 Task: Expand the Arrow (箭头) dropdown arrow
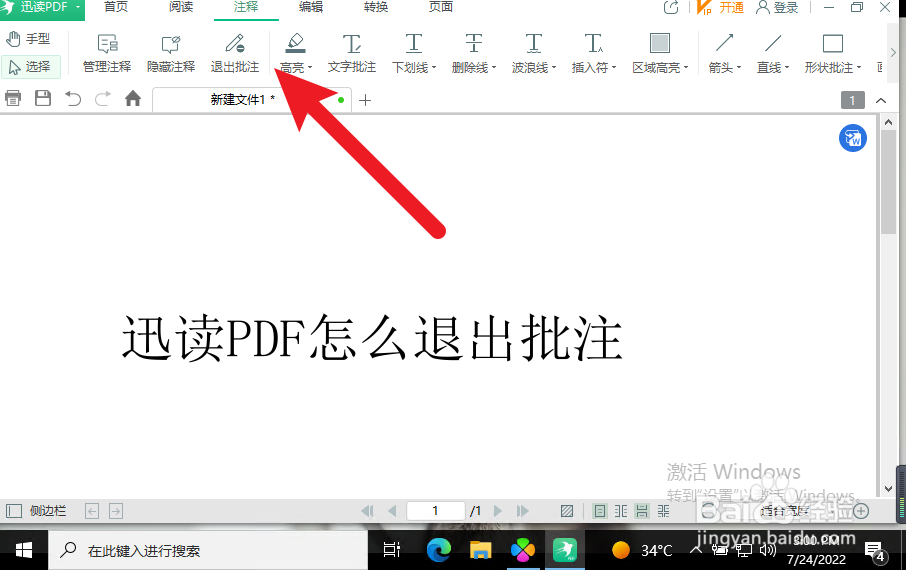(x=738, y=68)
